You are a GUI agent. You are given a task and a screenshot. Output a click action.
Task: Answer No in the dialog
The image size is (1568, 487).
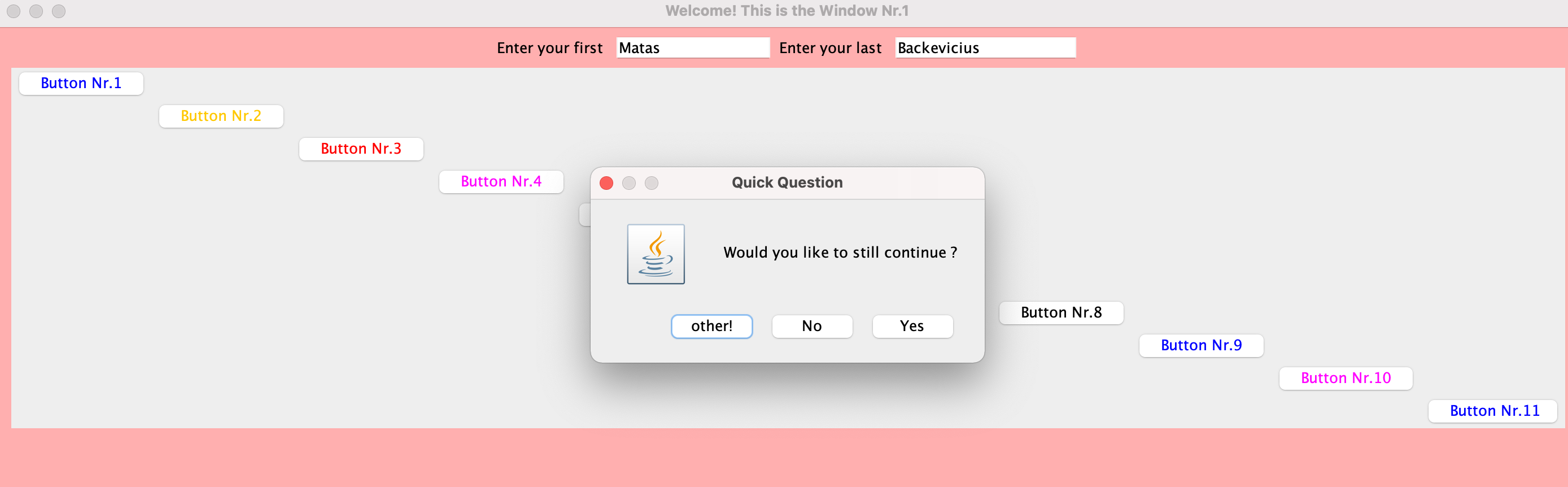click(x=812, y=327)
